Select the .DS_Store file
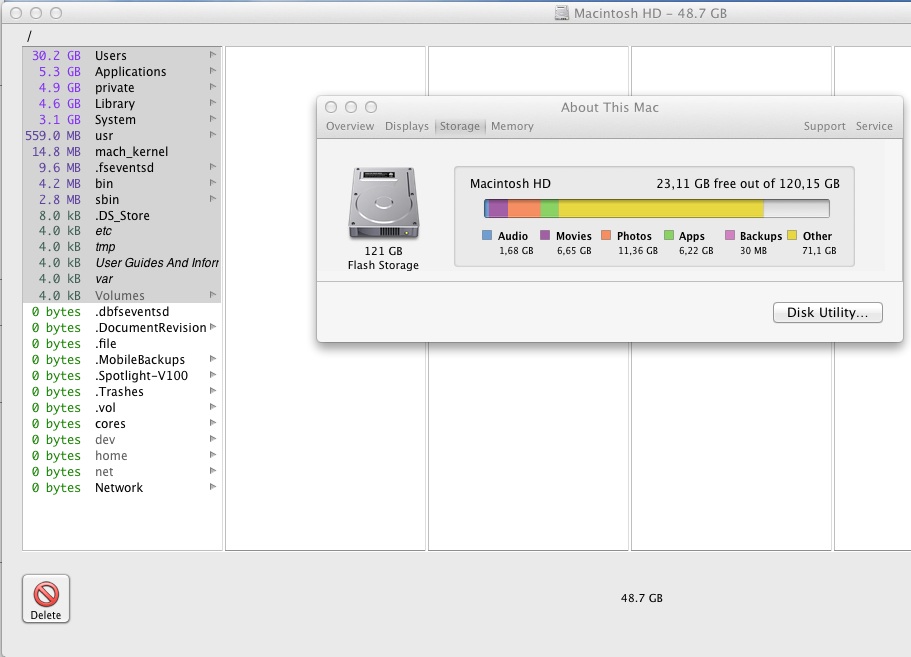This screenshot has width=911, height=657. 122,216
